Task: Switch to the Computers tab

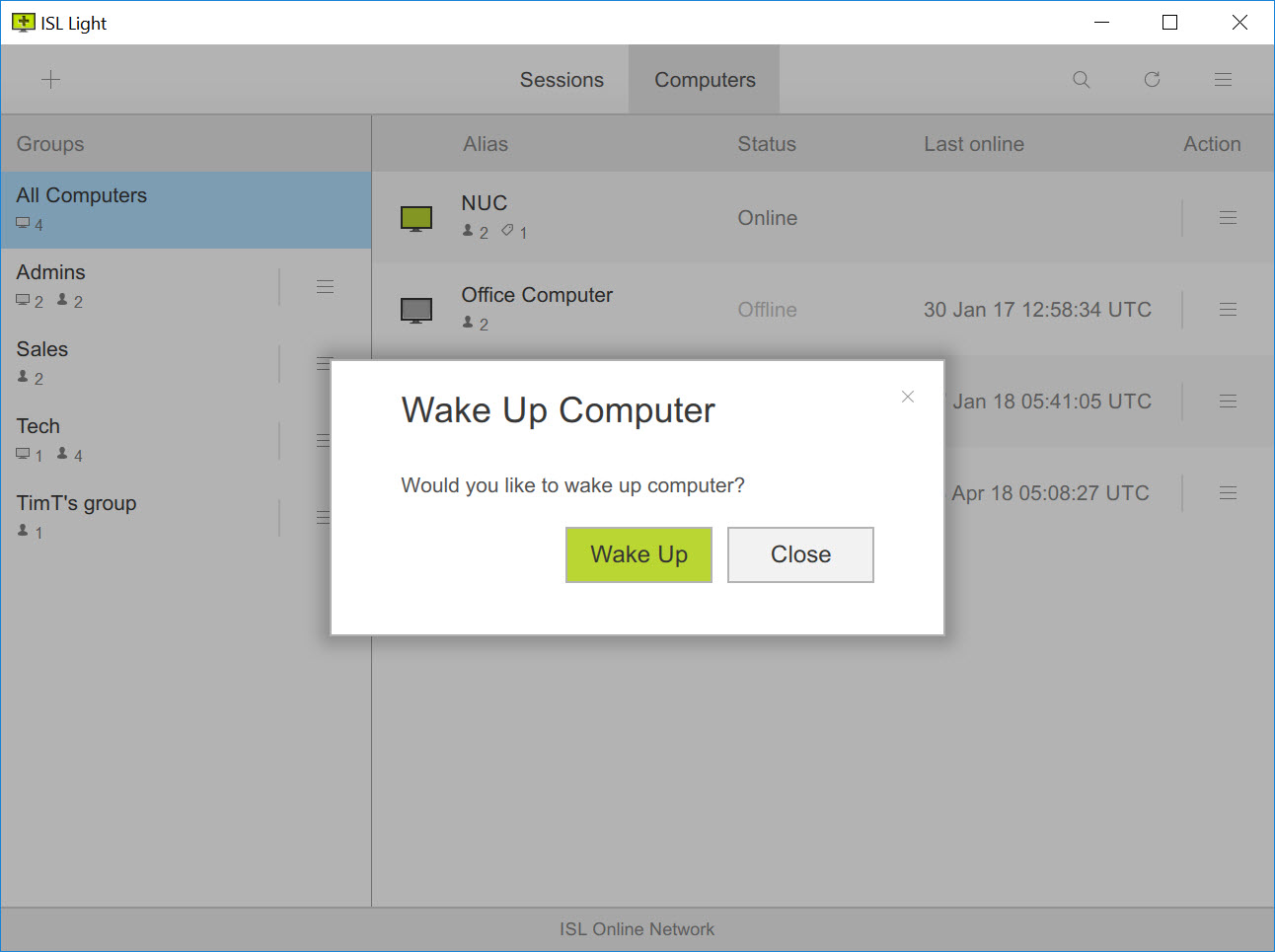Action: click(x=703, y=79)
